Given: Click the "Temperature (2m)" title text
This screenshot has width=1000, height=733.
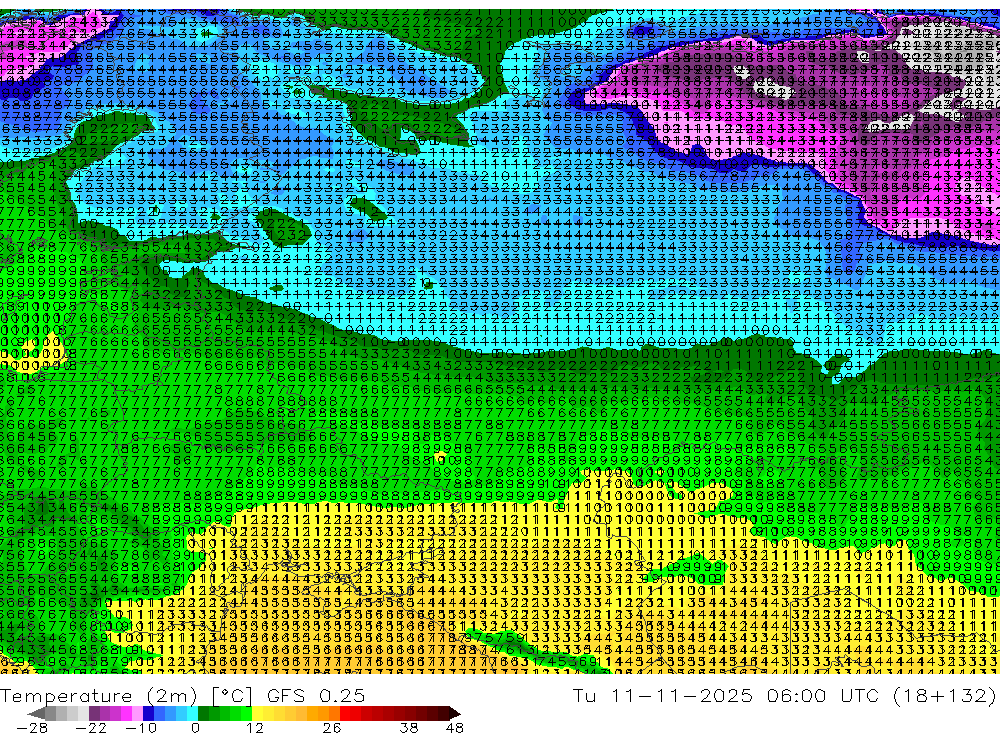Looking at the screenshot, I should (98, 696).
